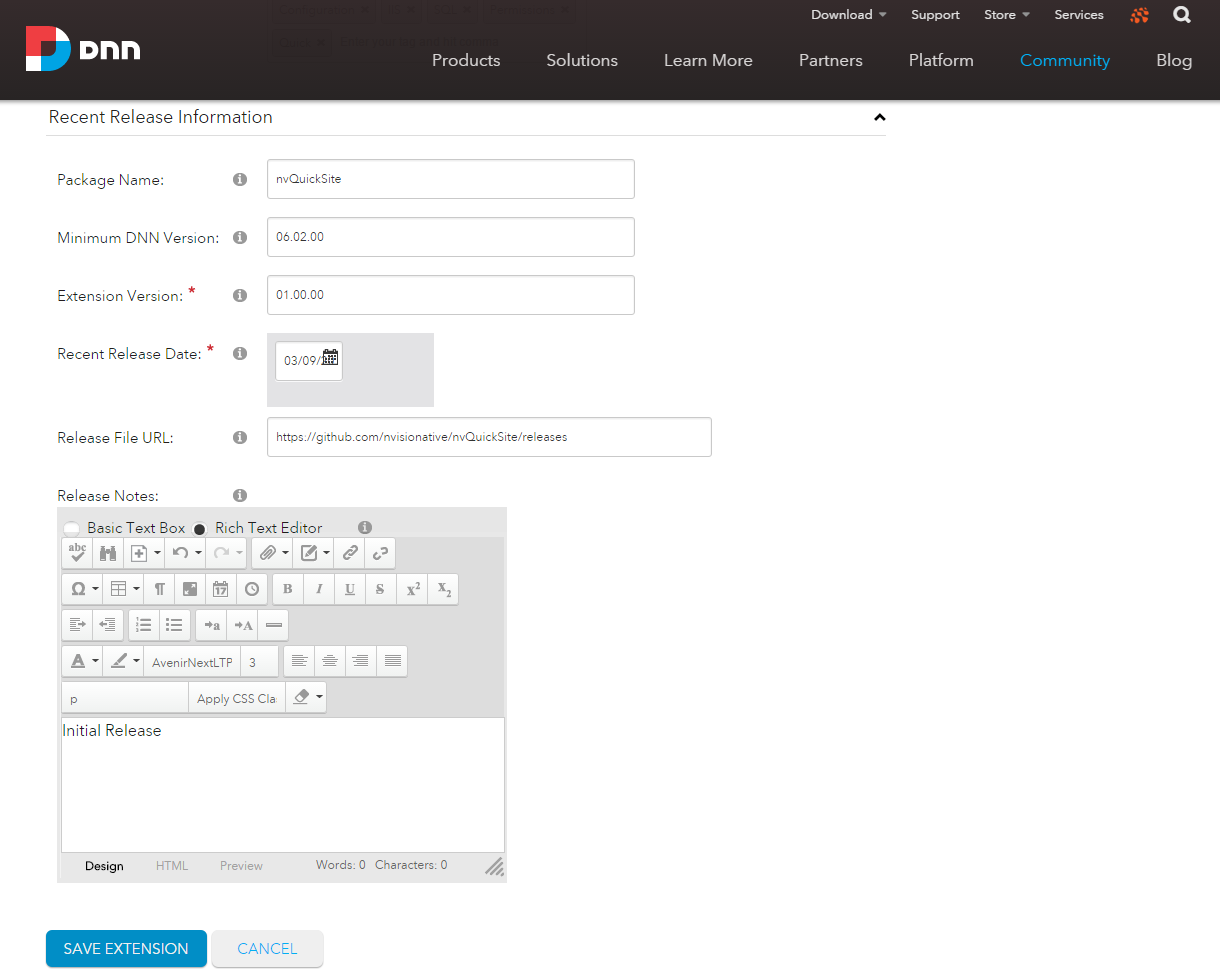This screenshot has height=977, width=1220.
Task: Apply subscript formatting
Action: (x=444, y=589)
